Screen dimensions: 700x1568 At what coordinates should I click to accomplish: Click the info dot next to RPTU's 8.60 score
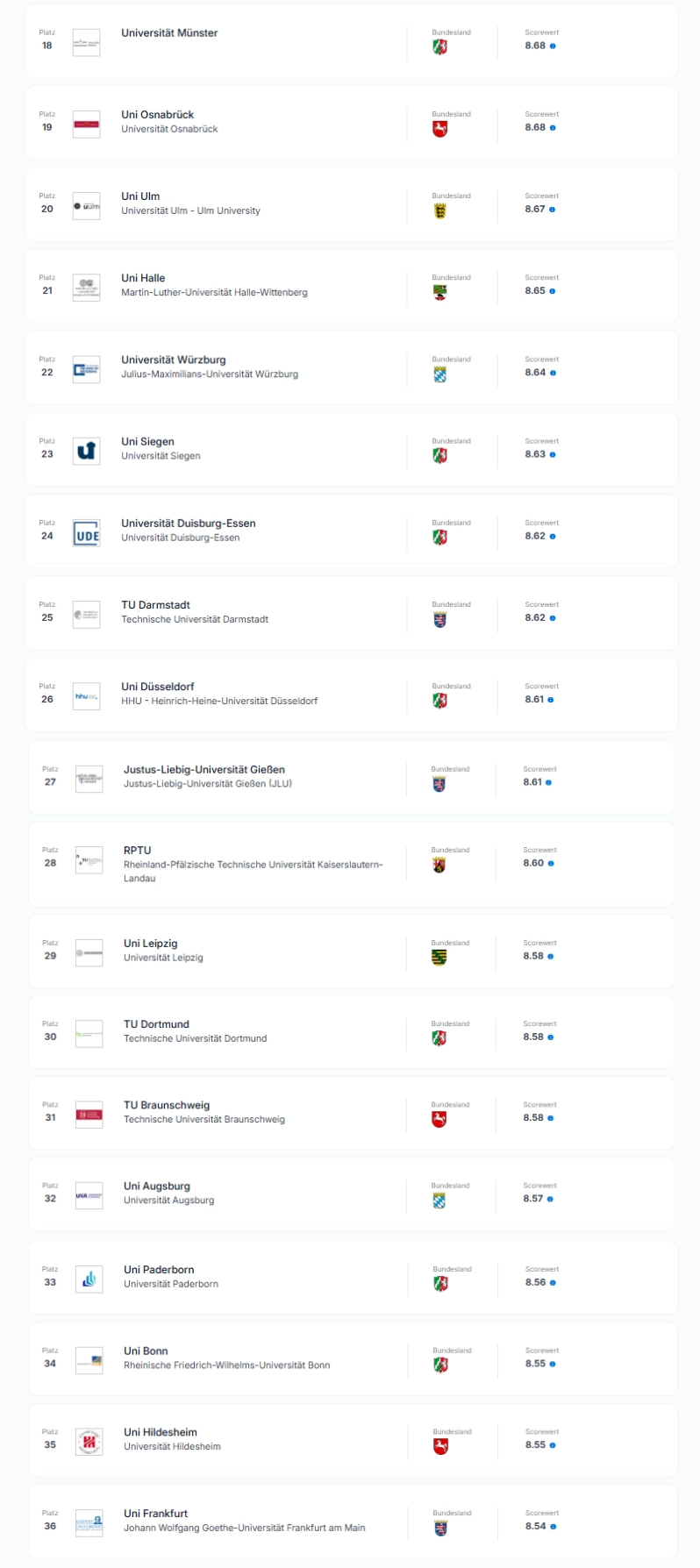(551, 864)
